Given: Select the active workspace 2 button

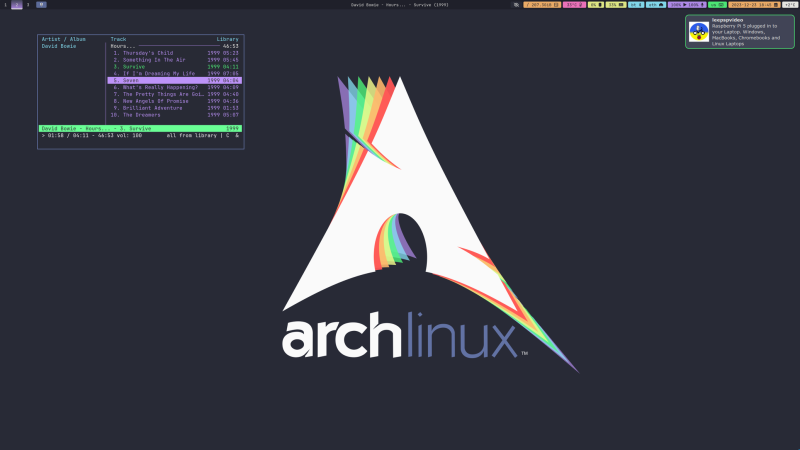Looking at the screenshot, I should click(17, 5).
